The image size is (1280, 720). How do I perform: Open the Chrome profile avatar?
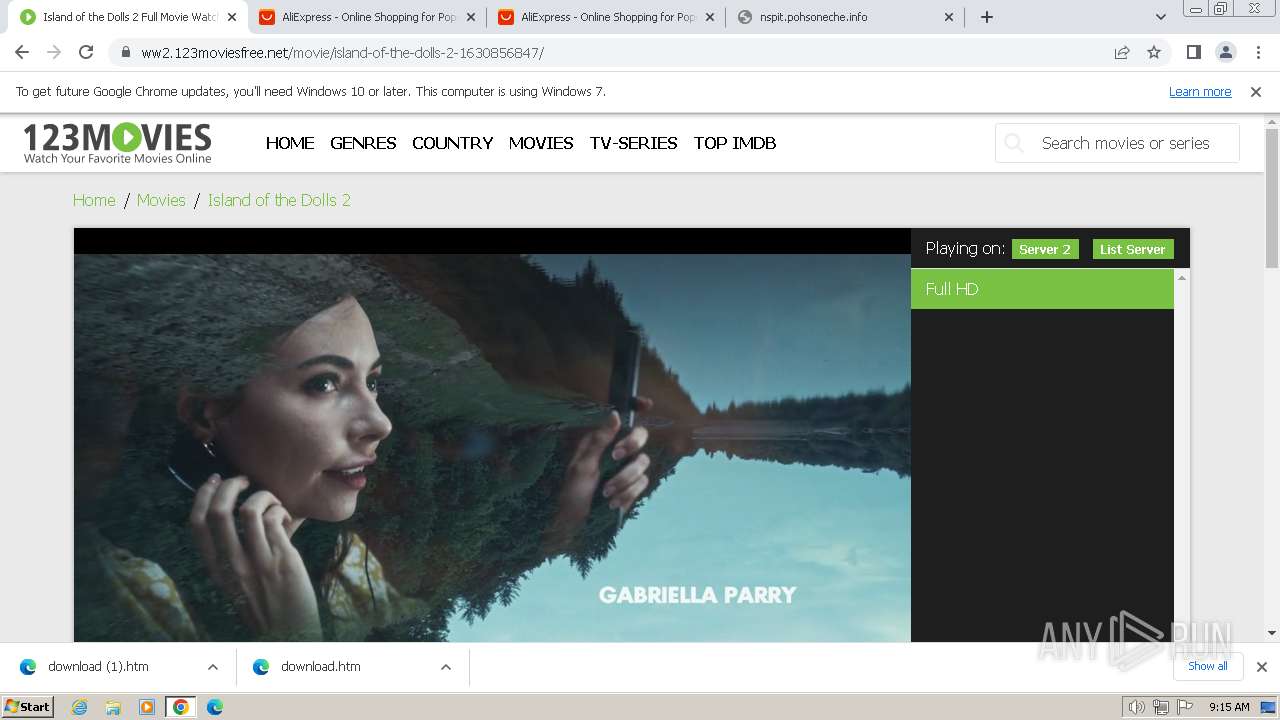(x=1225, y=53)
